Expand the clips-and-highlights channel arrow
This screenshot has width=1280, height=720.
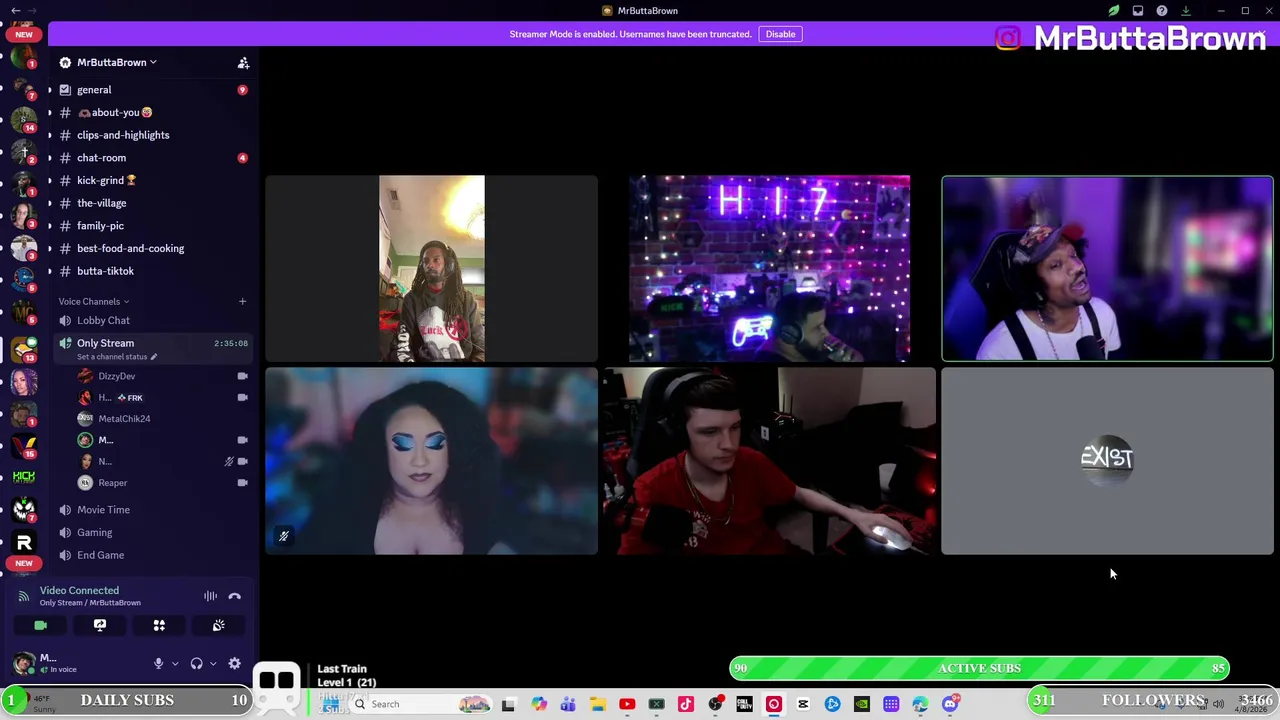click(49, 135)
